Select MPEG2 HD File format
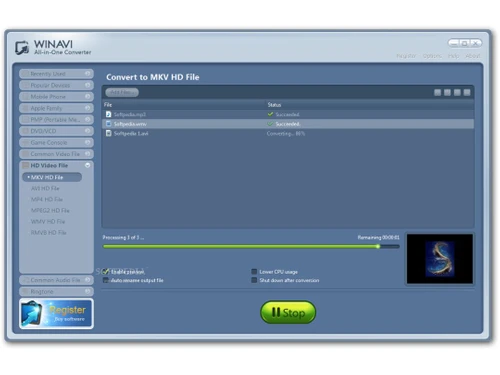Viewport: 500px width, 375px height. pos(50,210)
